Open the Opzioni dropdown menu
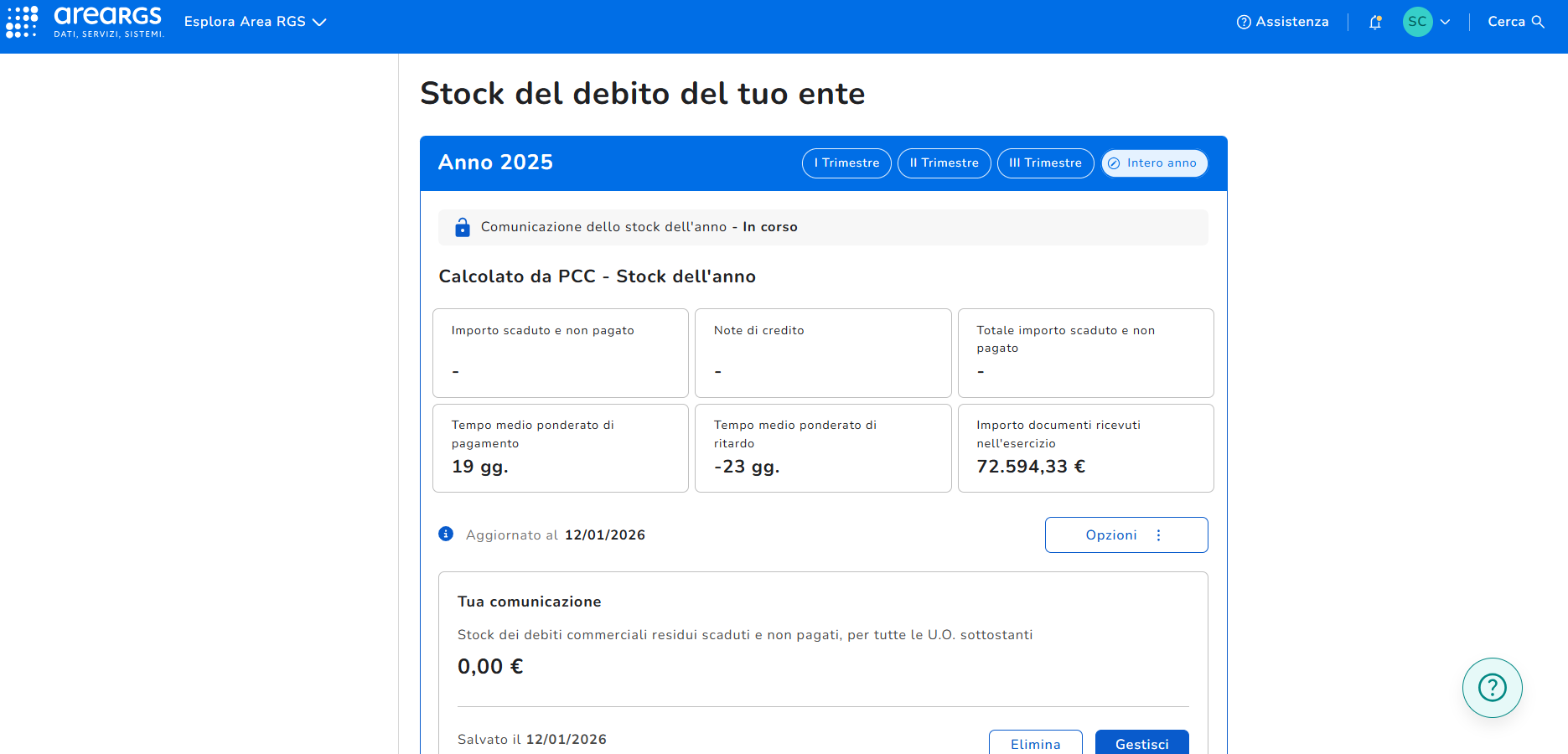The image size is (1568, 754). [1126, 535]
